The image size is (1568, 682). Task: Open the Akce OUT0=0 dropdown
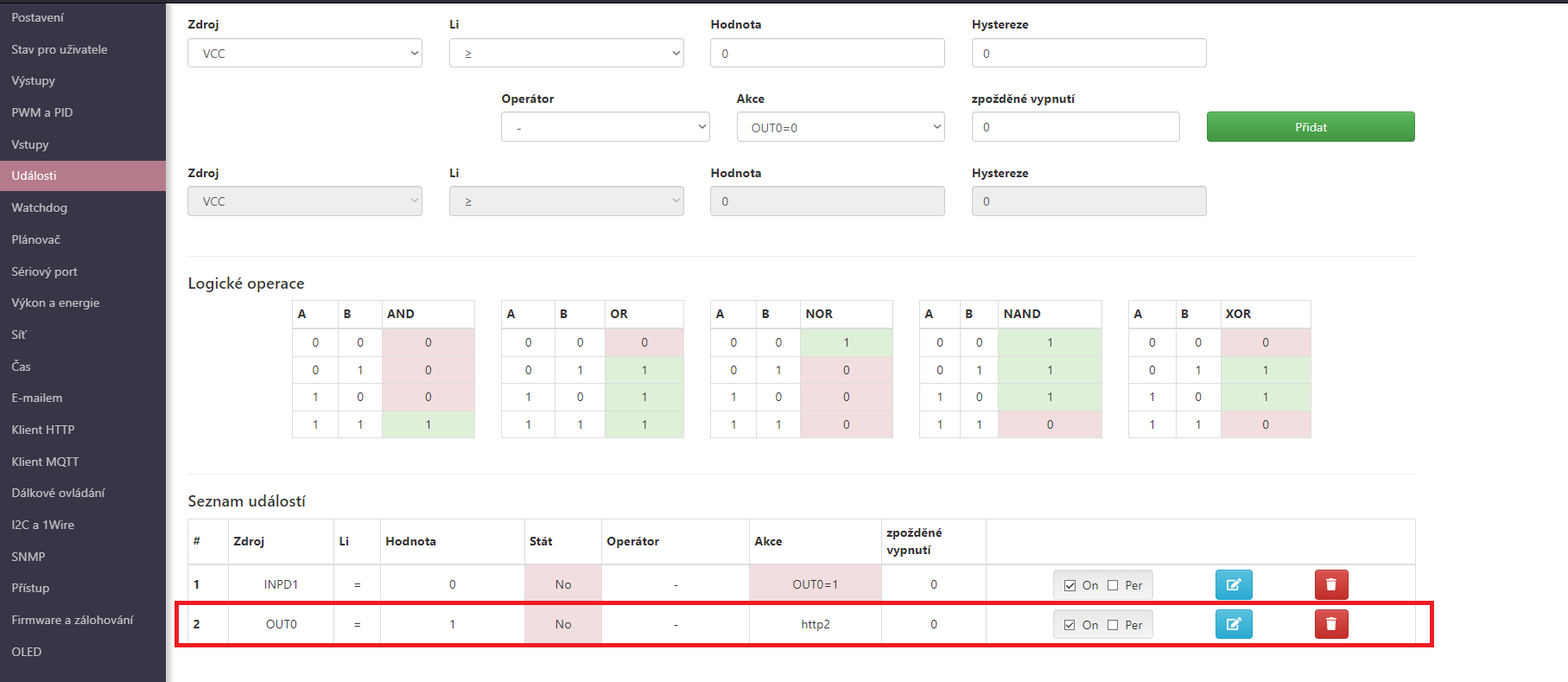click(840, 128)
